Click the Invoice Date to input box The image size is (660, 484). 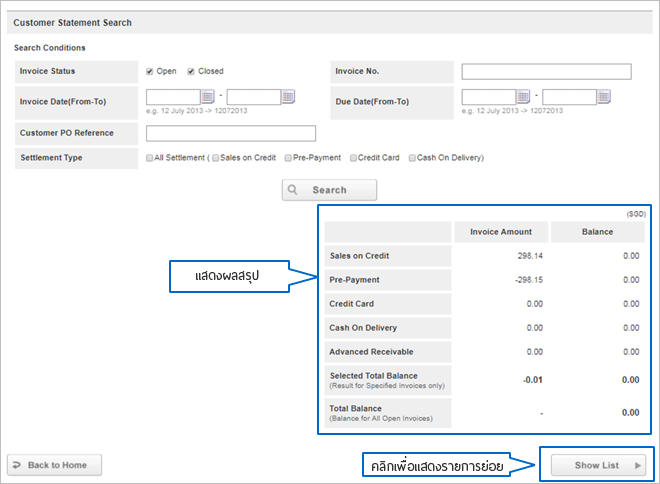[254, 97]
